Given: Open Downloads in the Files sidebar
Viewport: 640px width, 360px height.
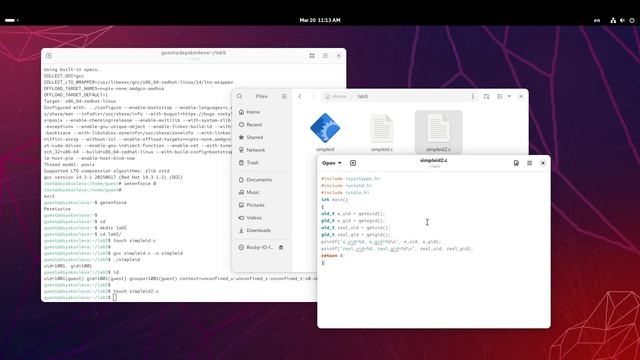Looking at the screenshot, I should click(x=262, y=230).
